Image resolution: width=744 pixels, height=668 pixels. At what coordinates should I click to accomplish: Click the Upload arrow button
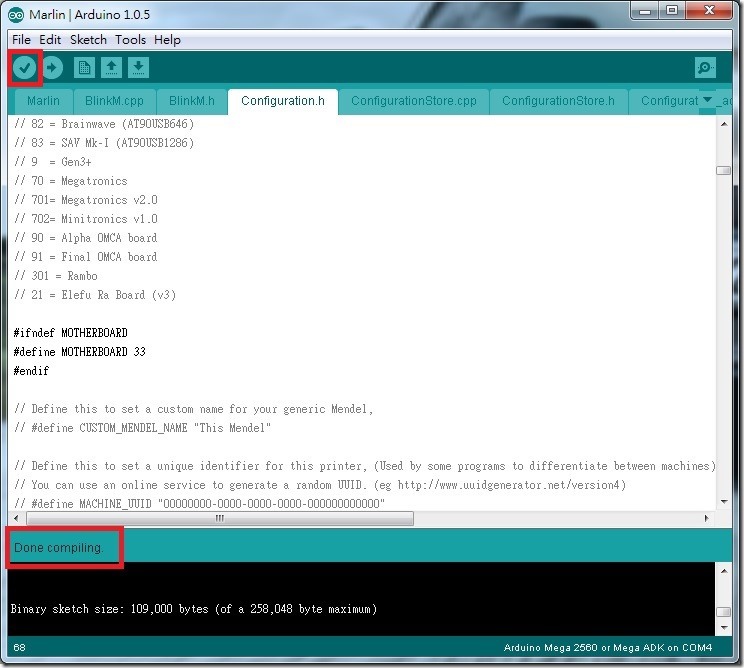click(x=53, y=68)
